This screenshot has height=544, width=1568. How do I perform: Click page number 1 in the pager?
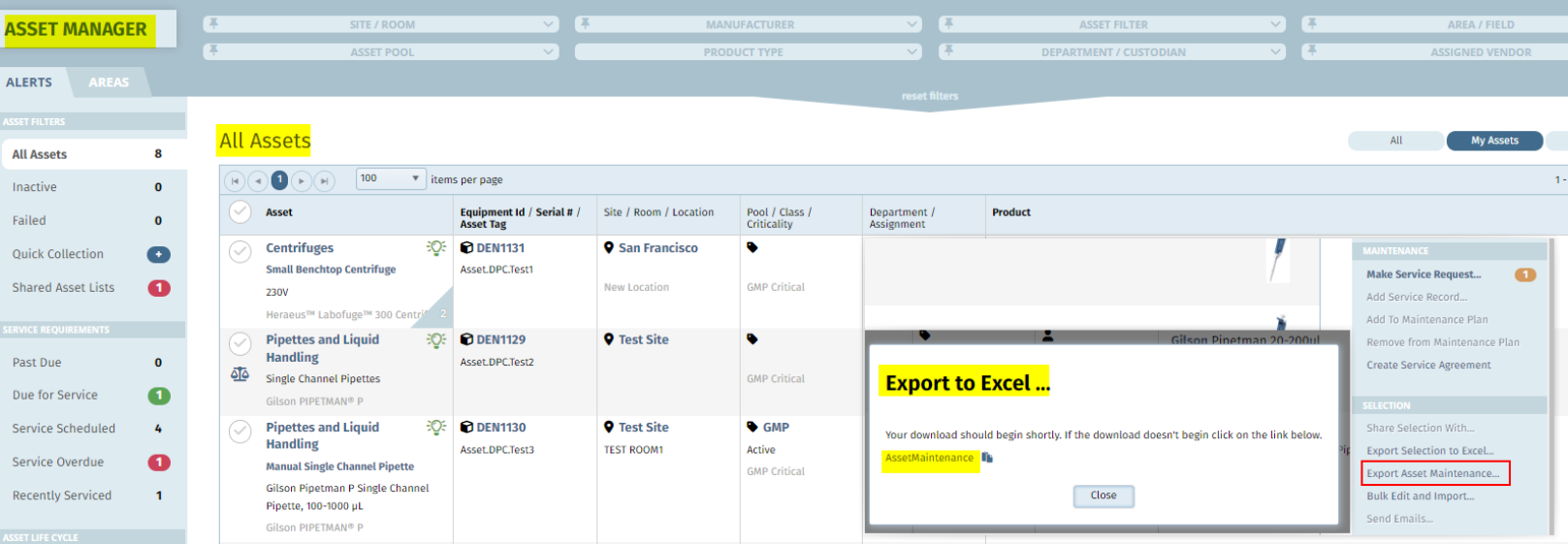click(x=279, y=179)
